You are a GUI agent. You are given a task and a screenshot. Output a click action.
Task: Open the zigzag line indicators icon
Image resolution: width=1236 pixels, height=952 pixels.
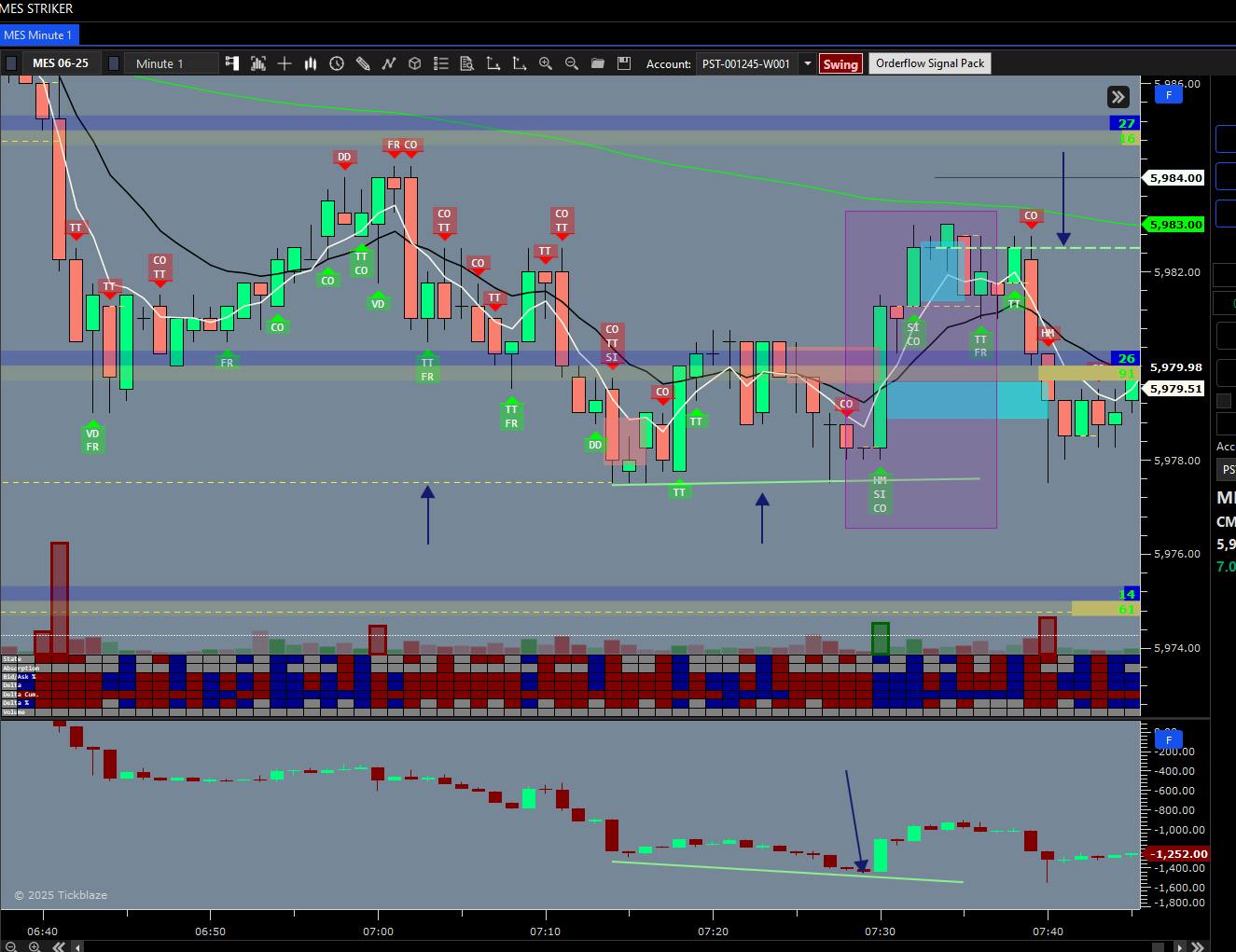tap(389, 63)
